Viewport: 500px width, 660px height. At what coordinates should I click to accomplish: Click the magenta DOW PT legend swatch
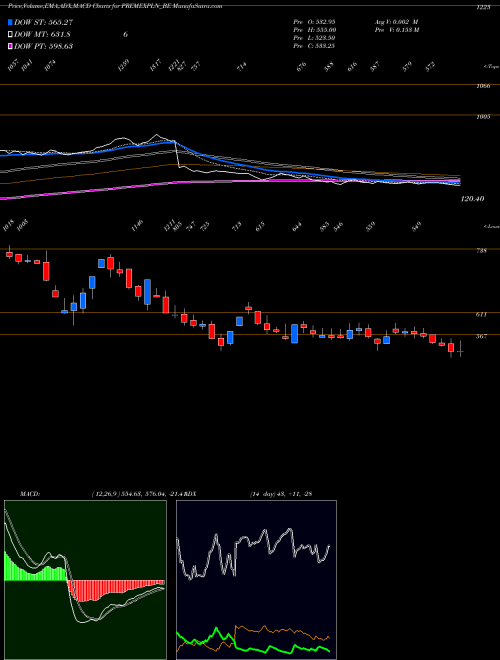pos(11,46)
